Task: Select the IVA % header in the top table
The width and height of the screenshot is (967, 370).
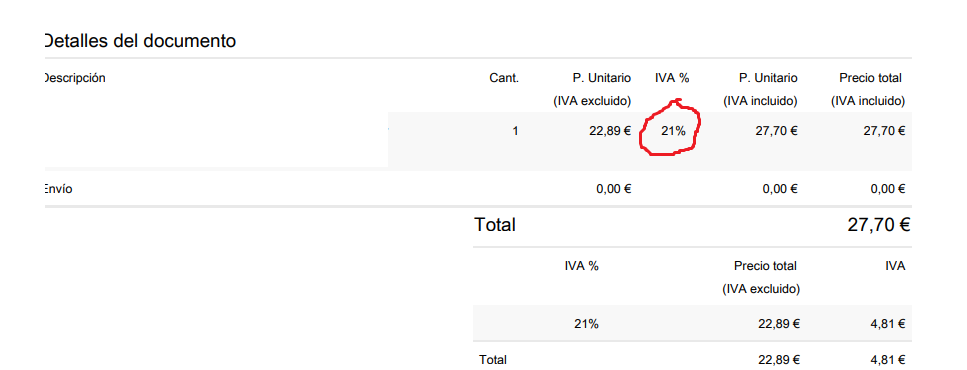Action: coord(672,78)
